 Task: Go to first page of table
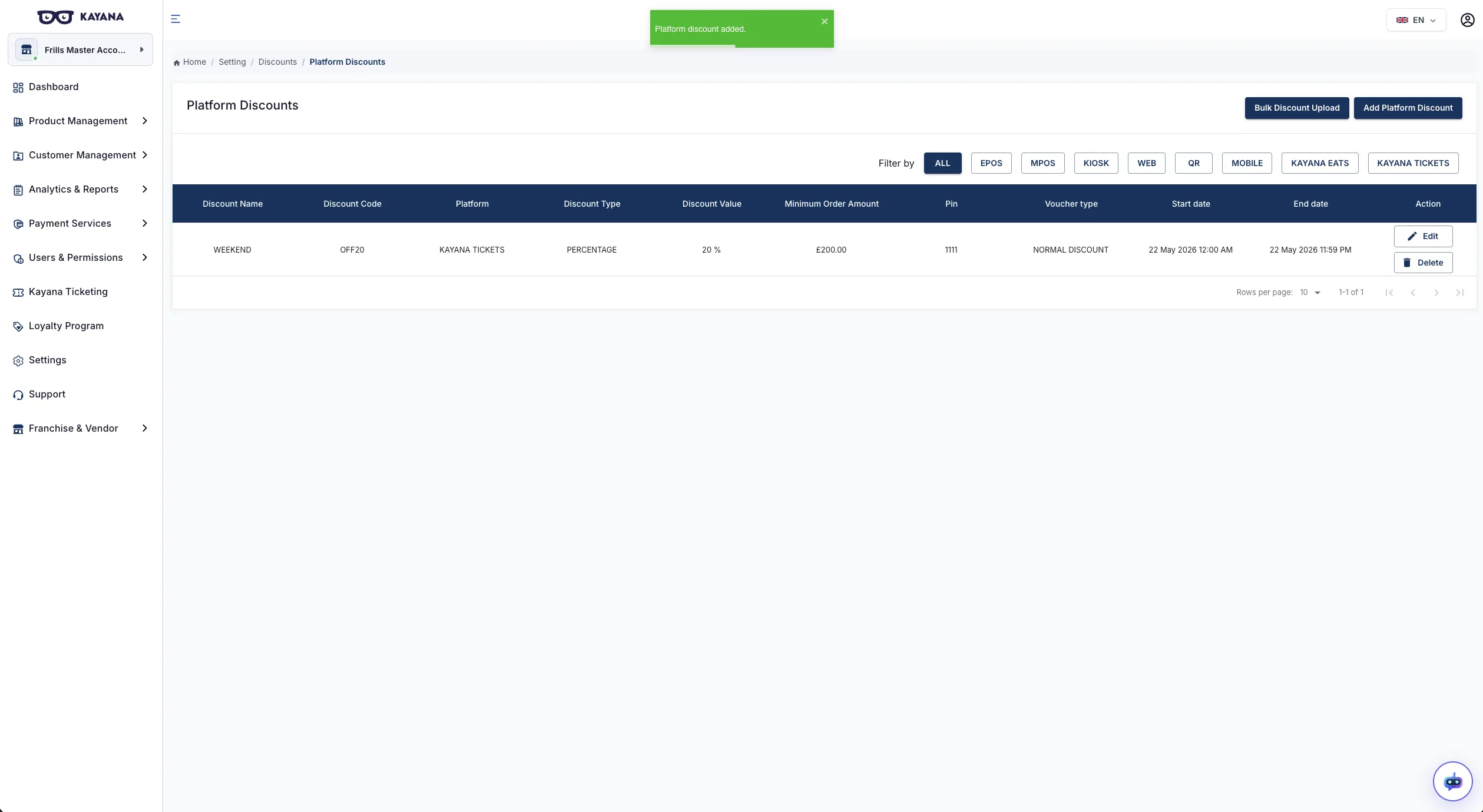1389,293
